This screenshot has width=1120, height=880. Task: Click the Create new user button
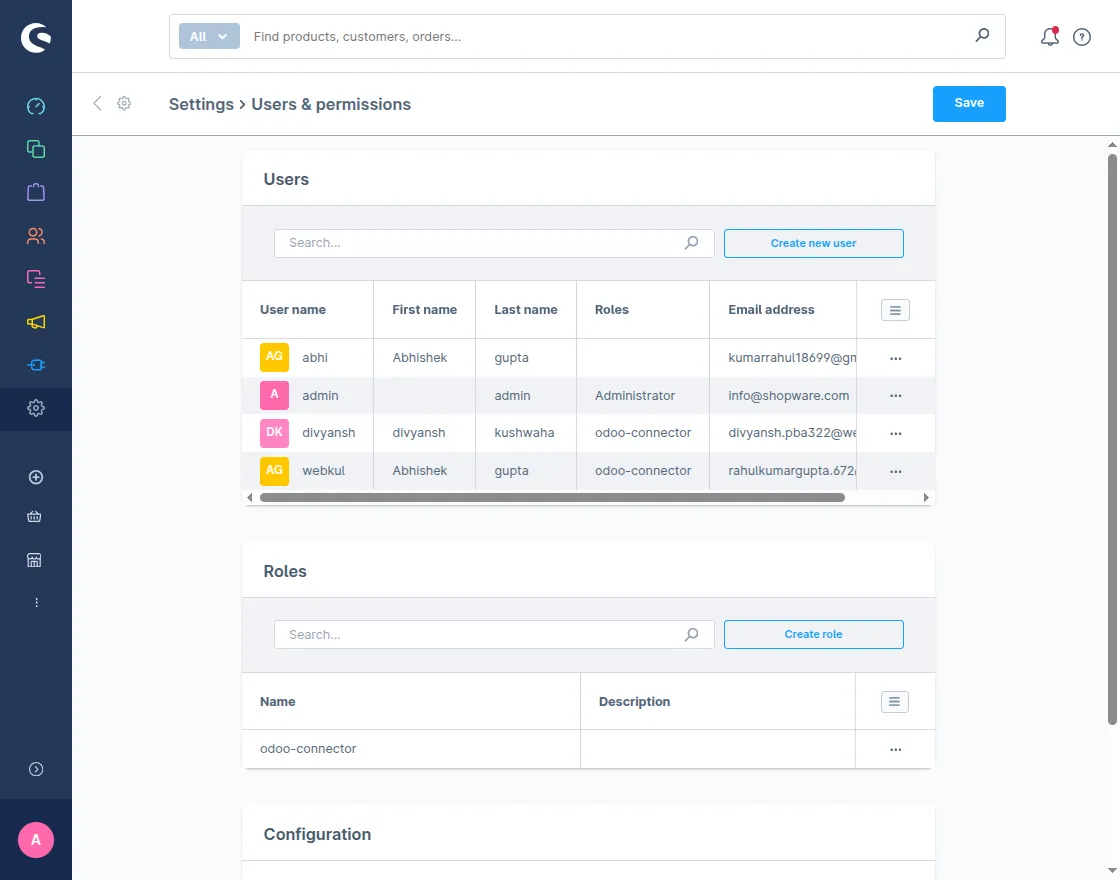(814, 244)
